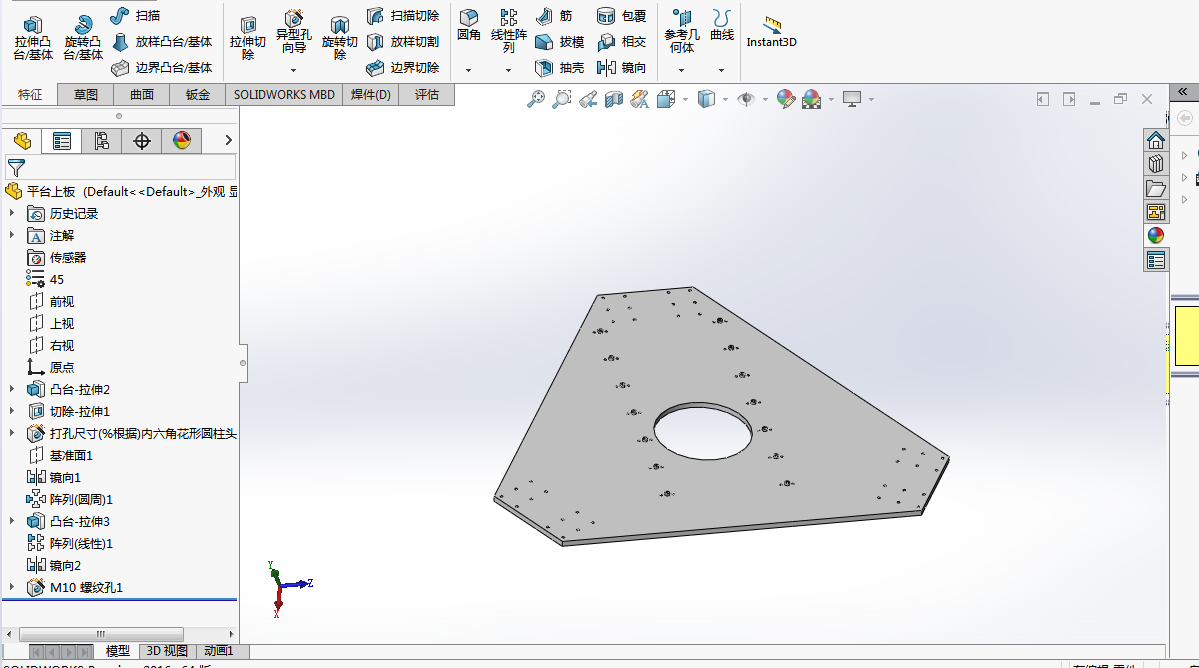Screen dimensions: 1199x668
Task: Select the 旋转凸台/基体 revolve boss tool
Action: point(83,38)
